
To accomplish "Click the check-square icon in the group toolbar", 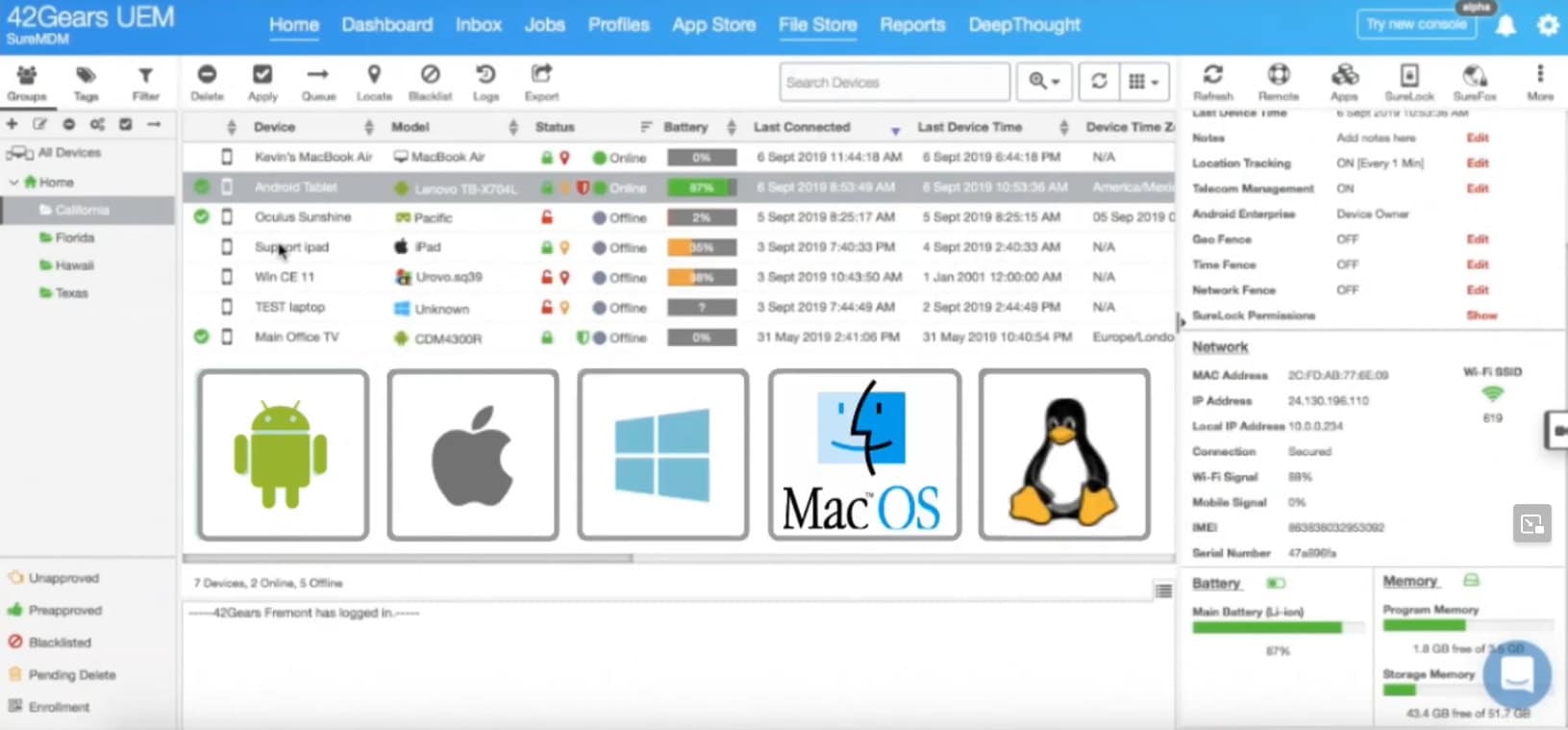I will pos(125,124).
